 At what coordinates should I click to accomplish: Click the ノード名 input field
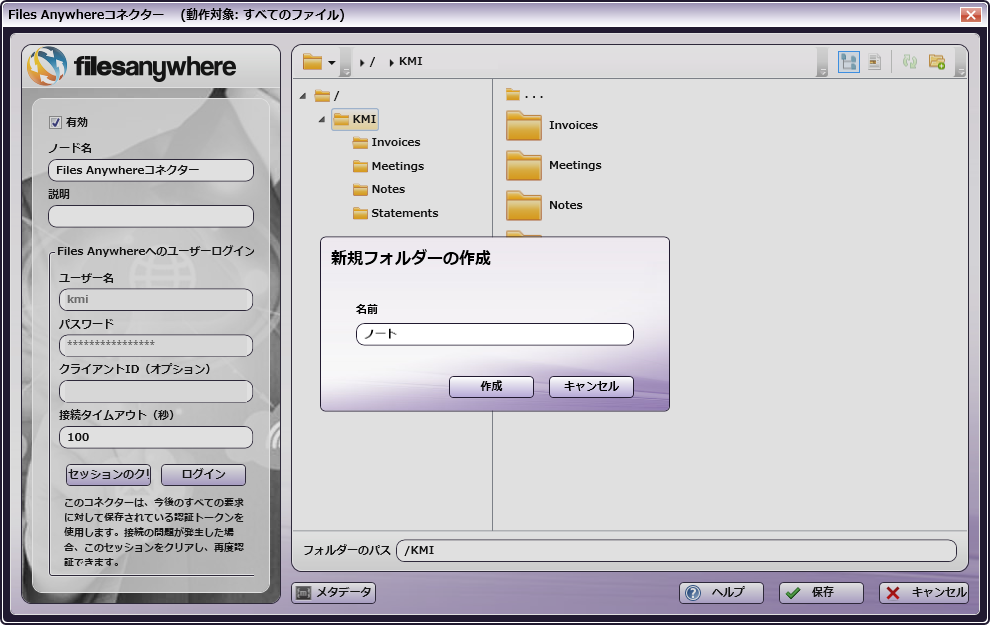(x=151, y=170)
